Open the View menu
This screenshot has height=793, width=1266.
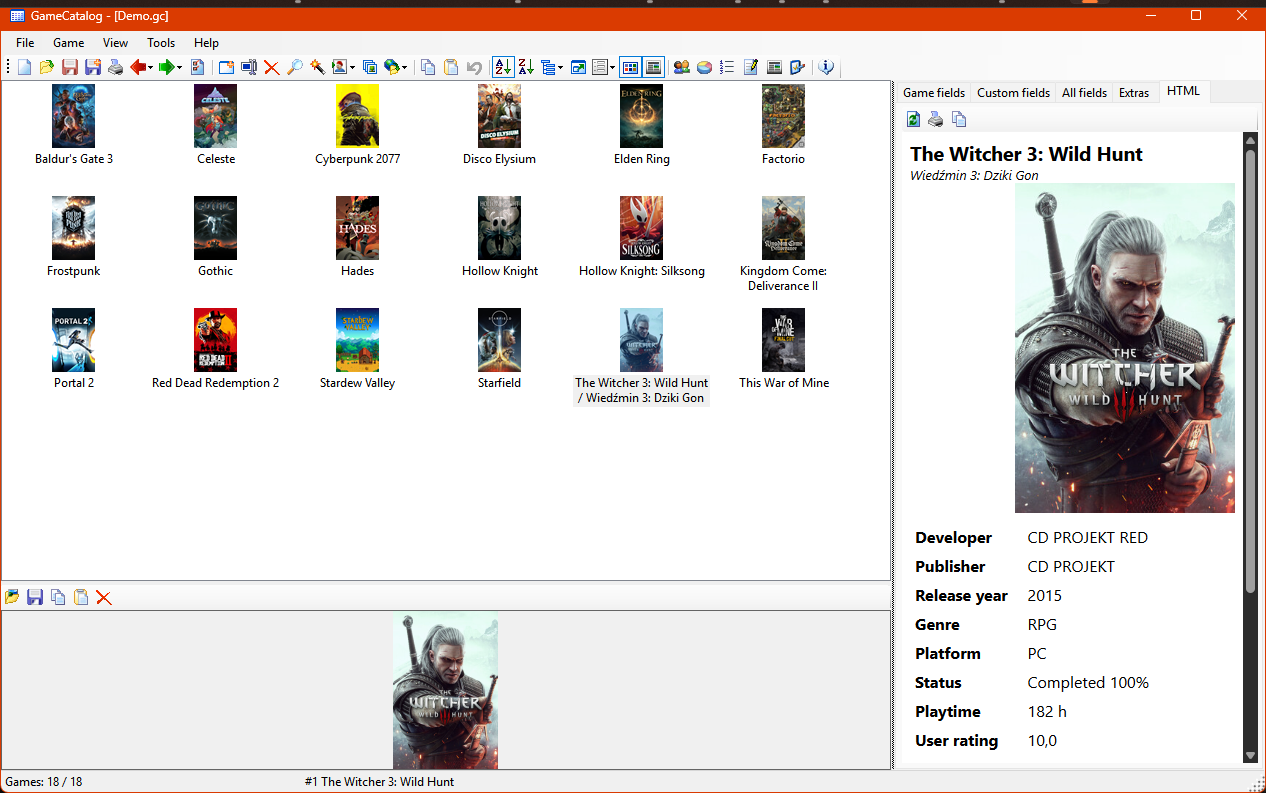click(116, 43)
